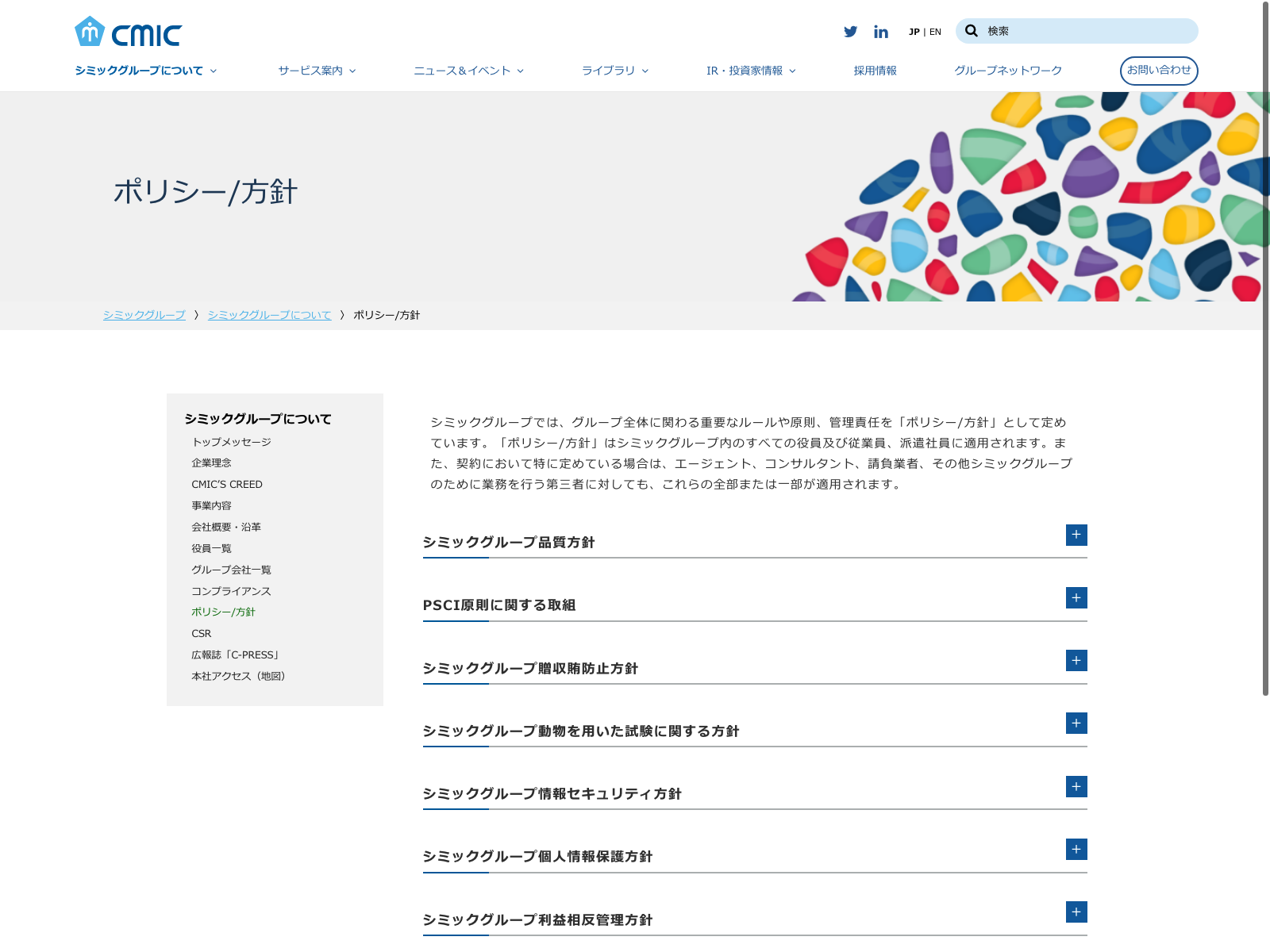Open シミックグループ贈収賄防止方針 plus icon
Viewport: 1270px width, 952px height.
[1076, 660]
